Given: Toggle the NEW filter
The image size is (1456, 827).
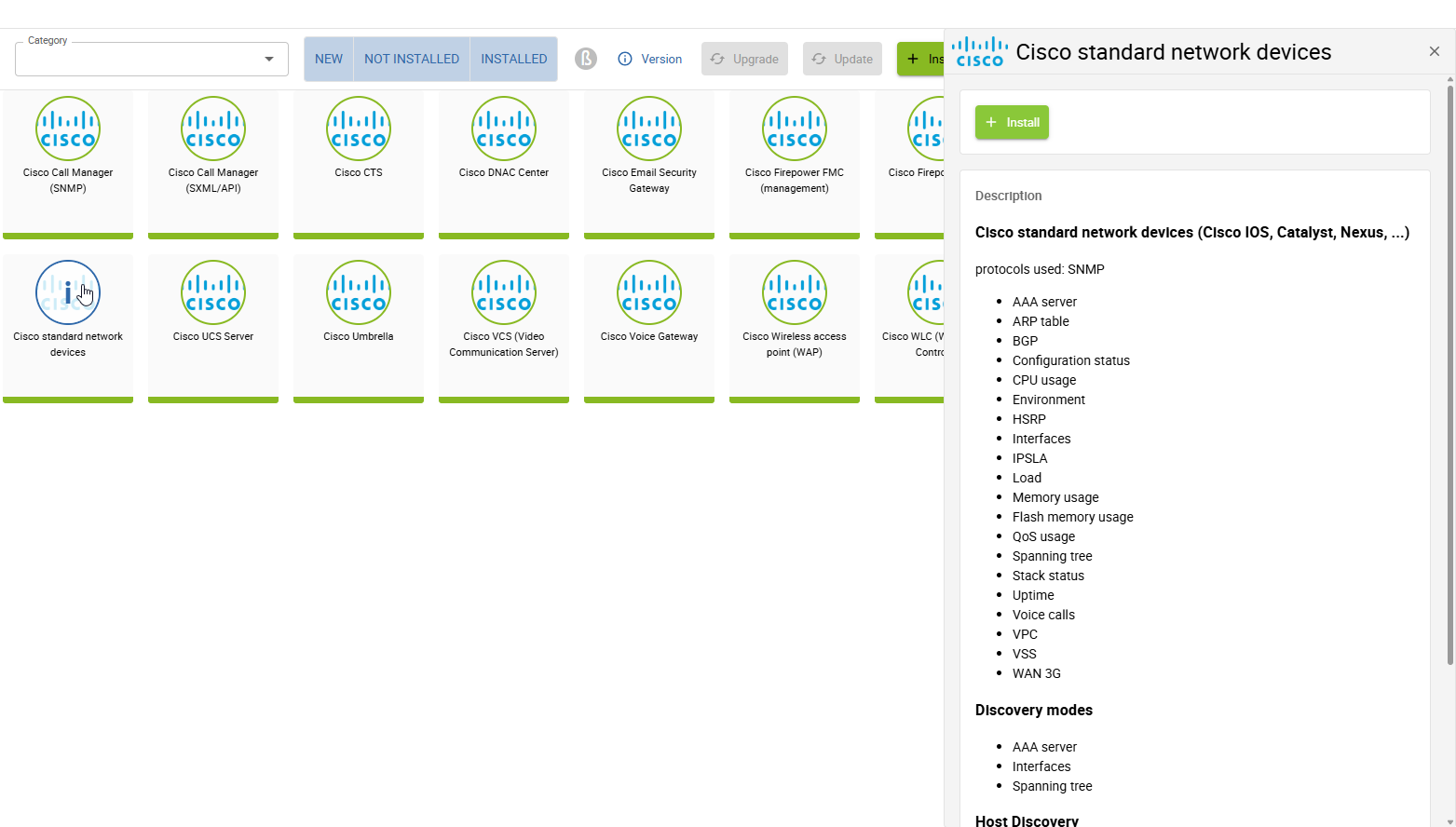Looking at the screenshot, I should tap(329, 59).
